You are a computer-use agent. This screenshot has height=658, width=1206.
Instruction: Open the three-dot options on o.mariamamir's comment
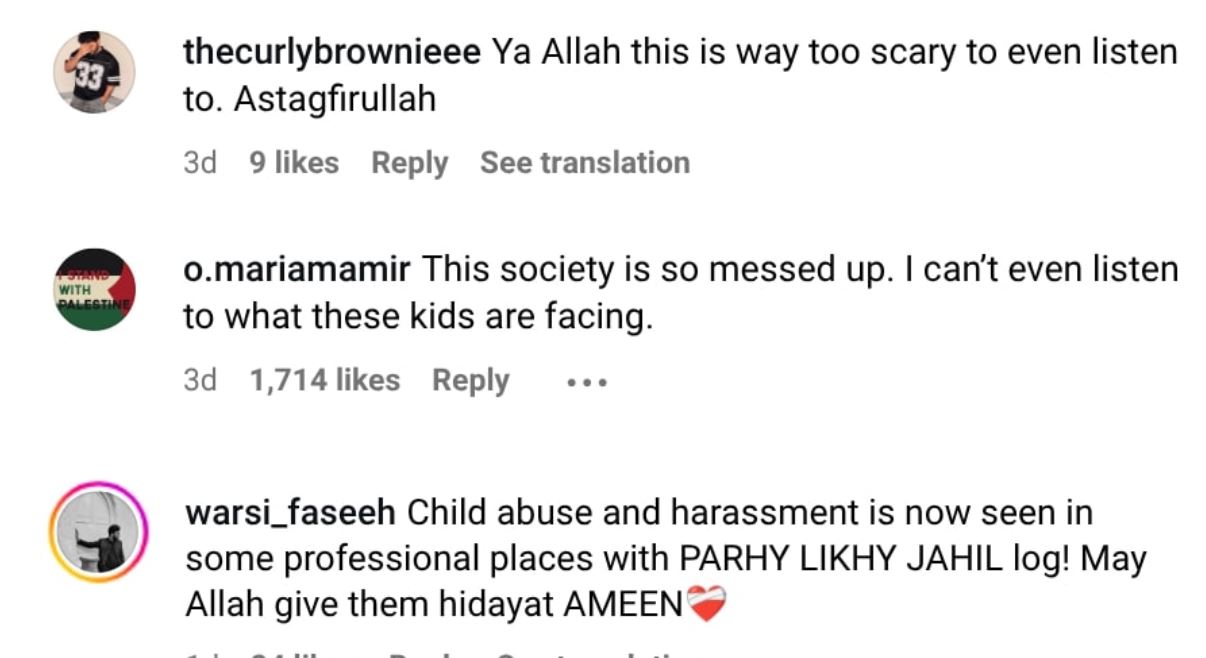pyautogui.click(x=587, y=382)
